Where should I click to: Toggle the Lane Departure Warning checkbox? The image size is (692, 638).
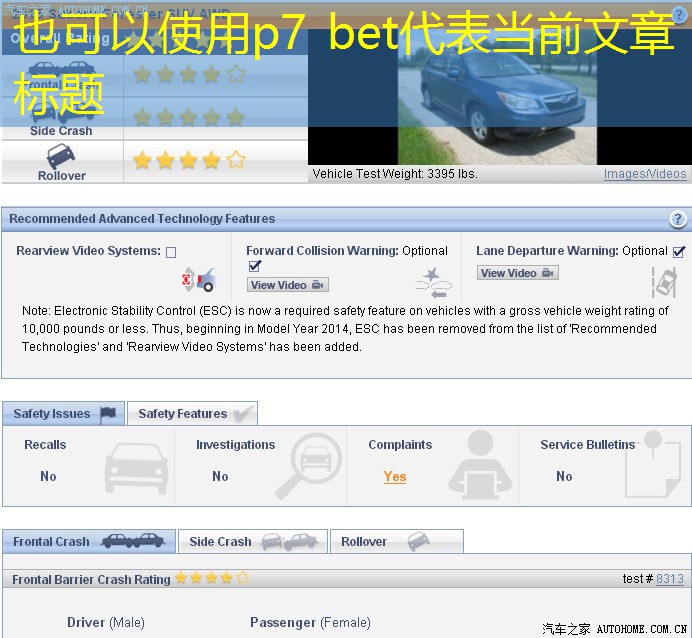(x=679, y=252)
